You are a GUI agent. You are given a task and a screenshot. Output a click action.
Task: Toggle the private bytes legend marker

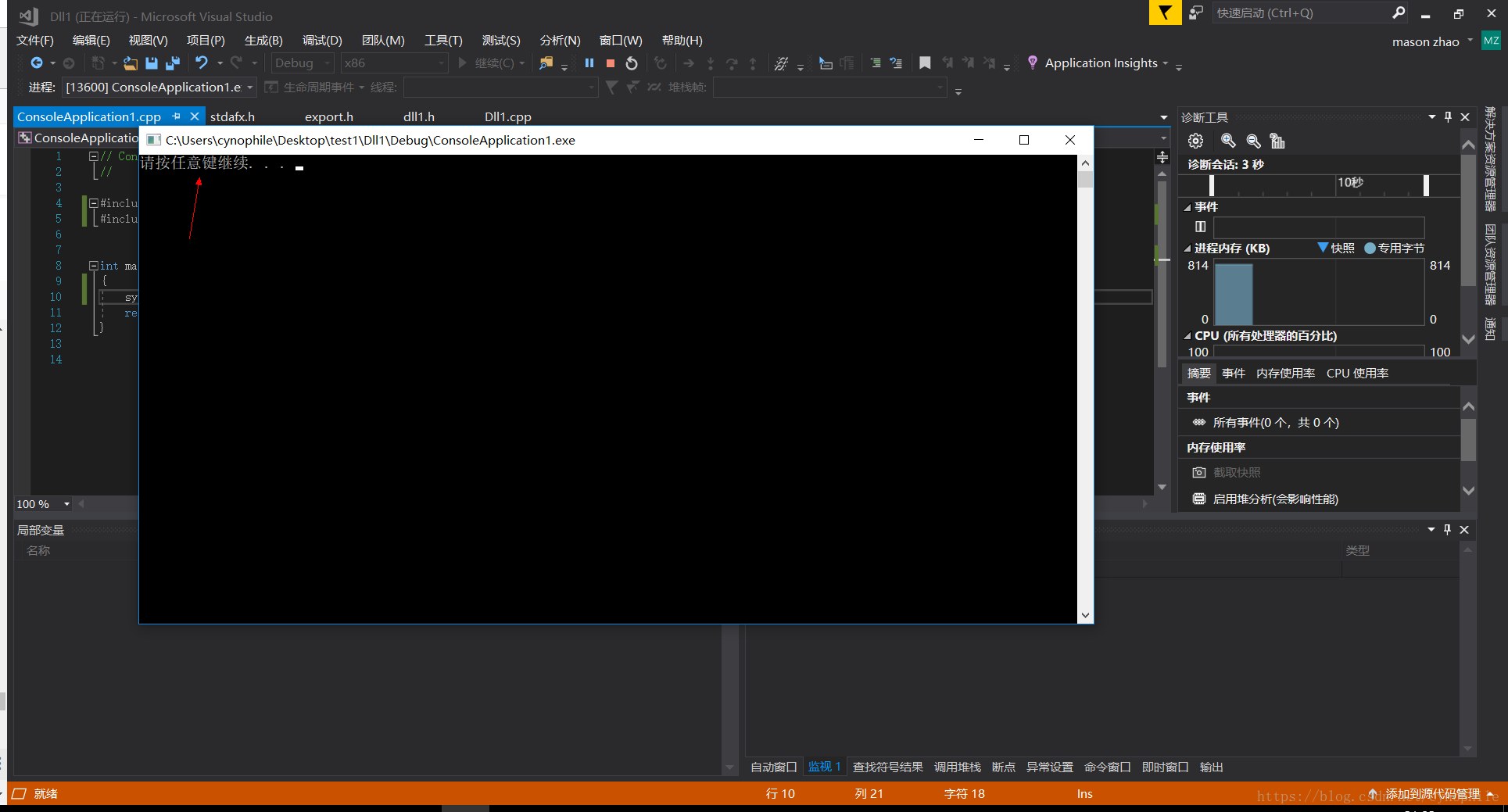[x=1370, y=248]
